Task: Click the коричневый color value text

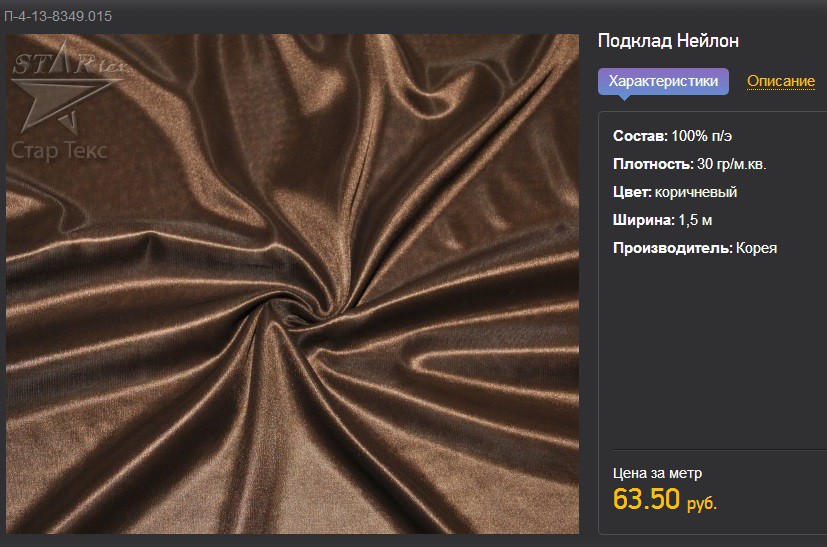Action: point(696,192)
